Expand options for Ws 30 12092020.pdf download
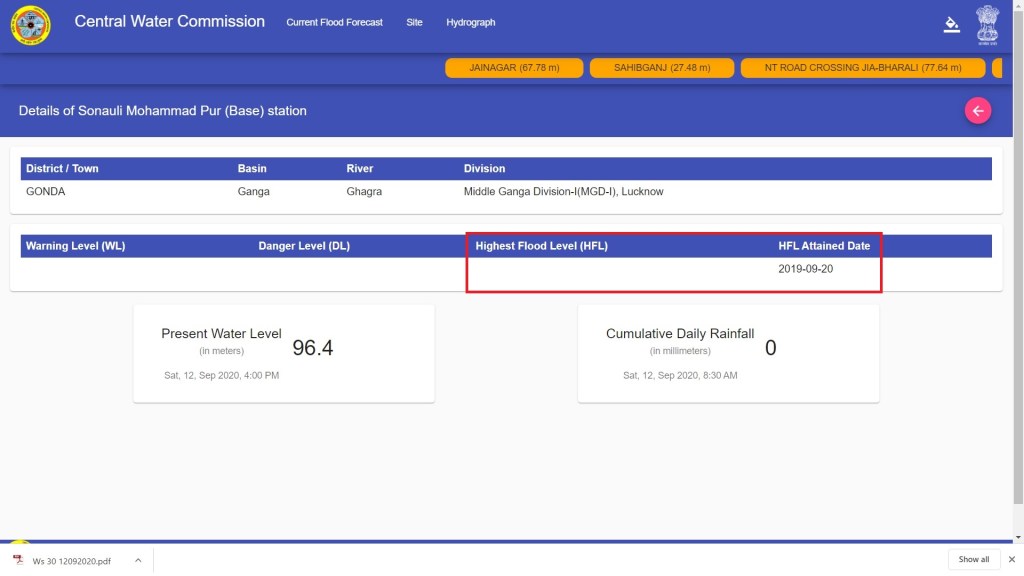Viewport: 1024px width, 576px height. pyautogui.click(x=138, y=560)
